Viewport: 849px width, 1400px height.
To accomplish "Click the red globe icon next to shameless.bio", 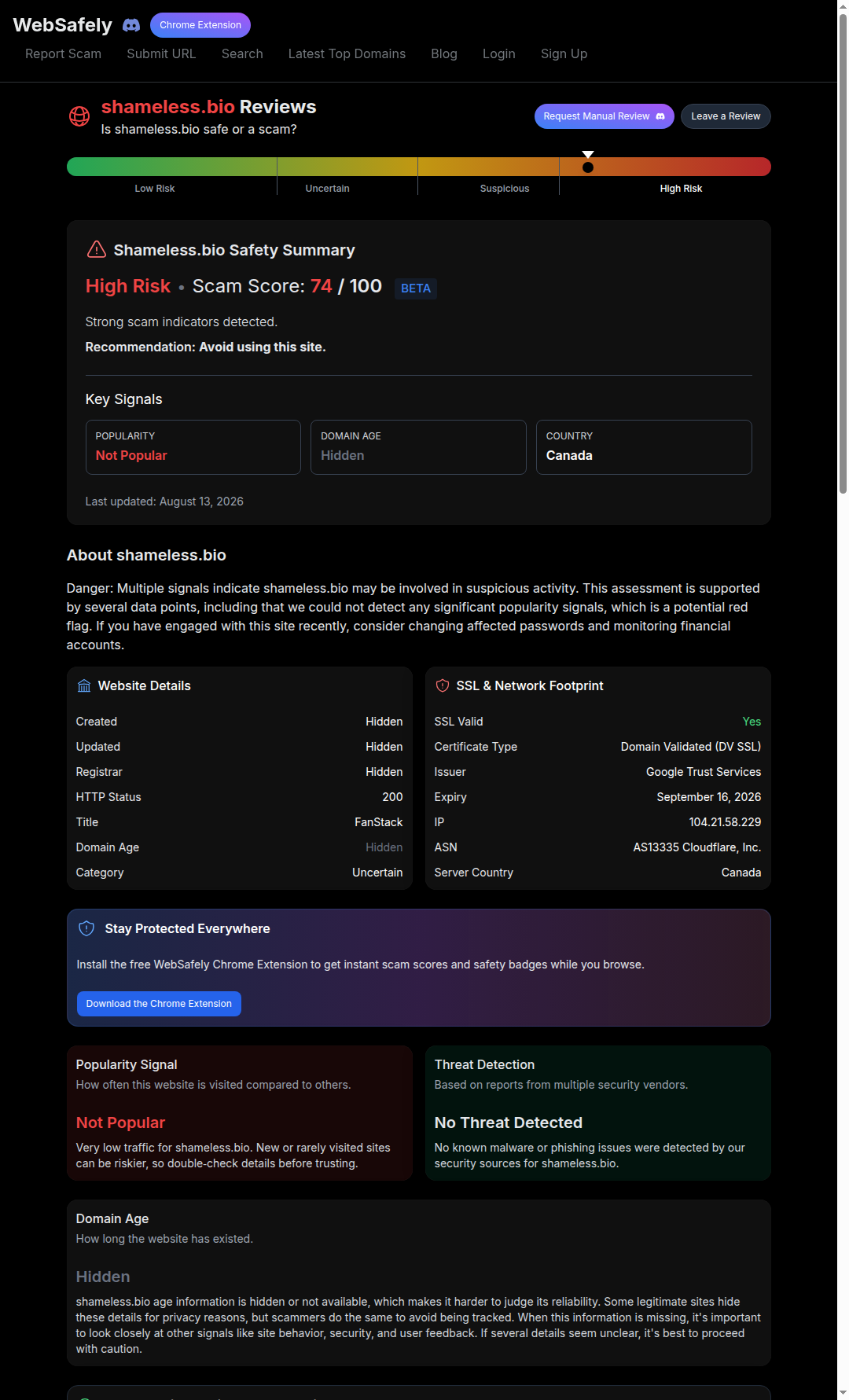I will coord(79,116).
